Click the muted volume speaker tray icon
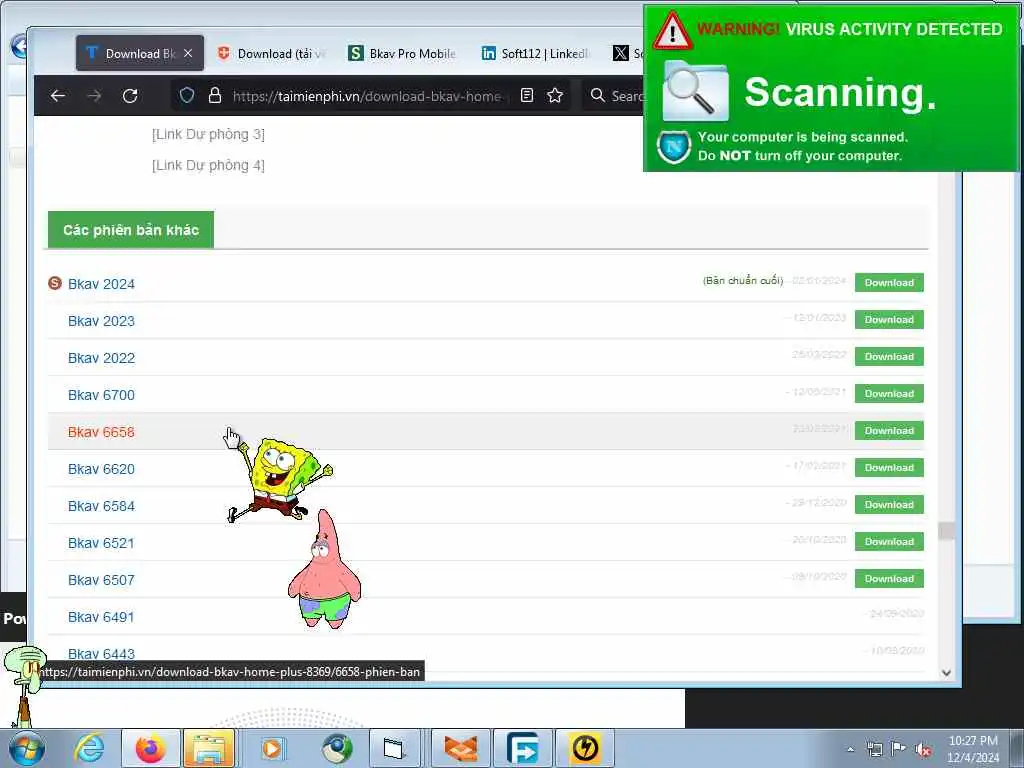 click(x=923, y=750)
